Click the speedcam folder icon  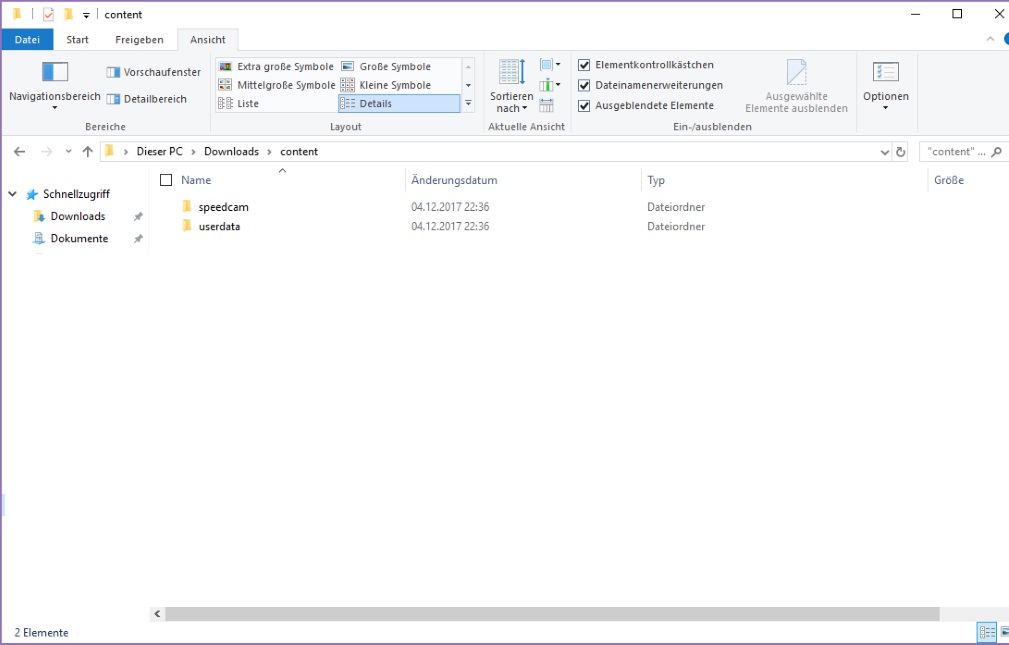[x=187, y=207]
